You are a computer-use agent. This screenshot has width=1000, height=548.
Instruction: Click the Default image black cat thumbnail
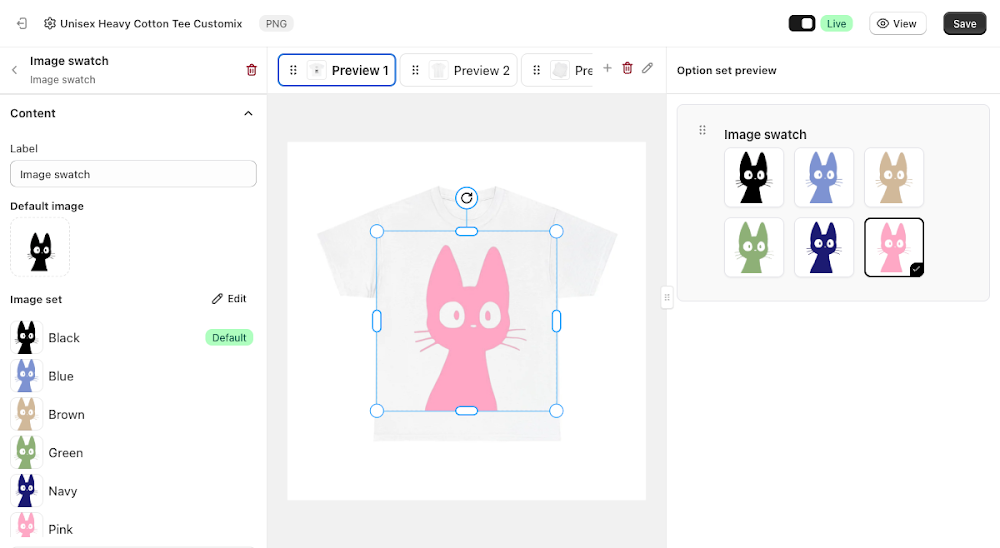coord(40,247)
